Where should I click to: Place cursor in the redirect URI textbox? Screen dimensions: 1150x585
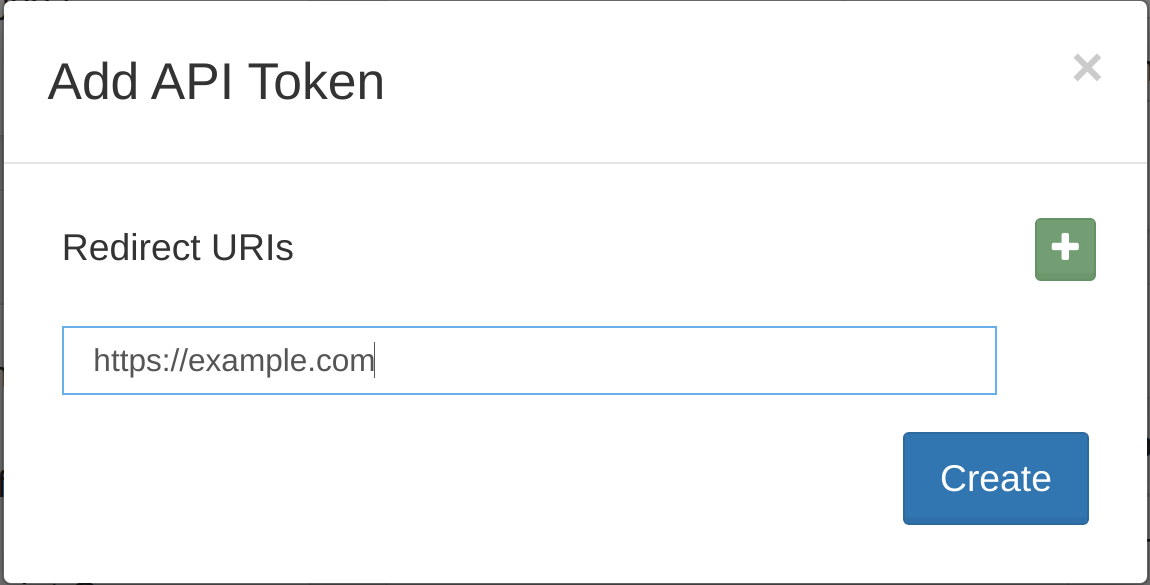529,360
